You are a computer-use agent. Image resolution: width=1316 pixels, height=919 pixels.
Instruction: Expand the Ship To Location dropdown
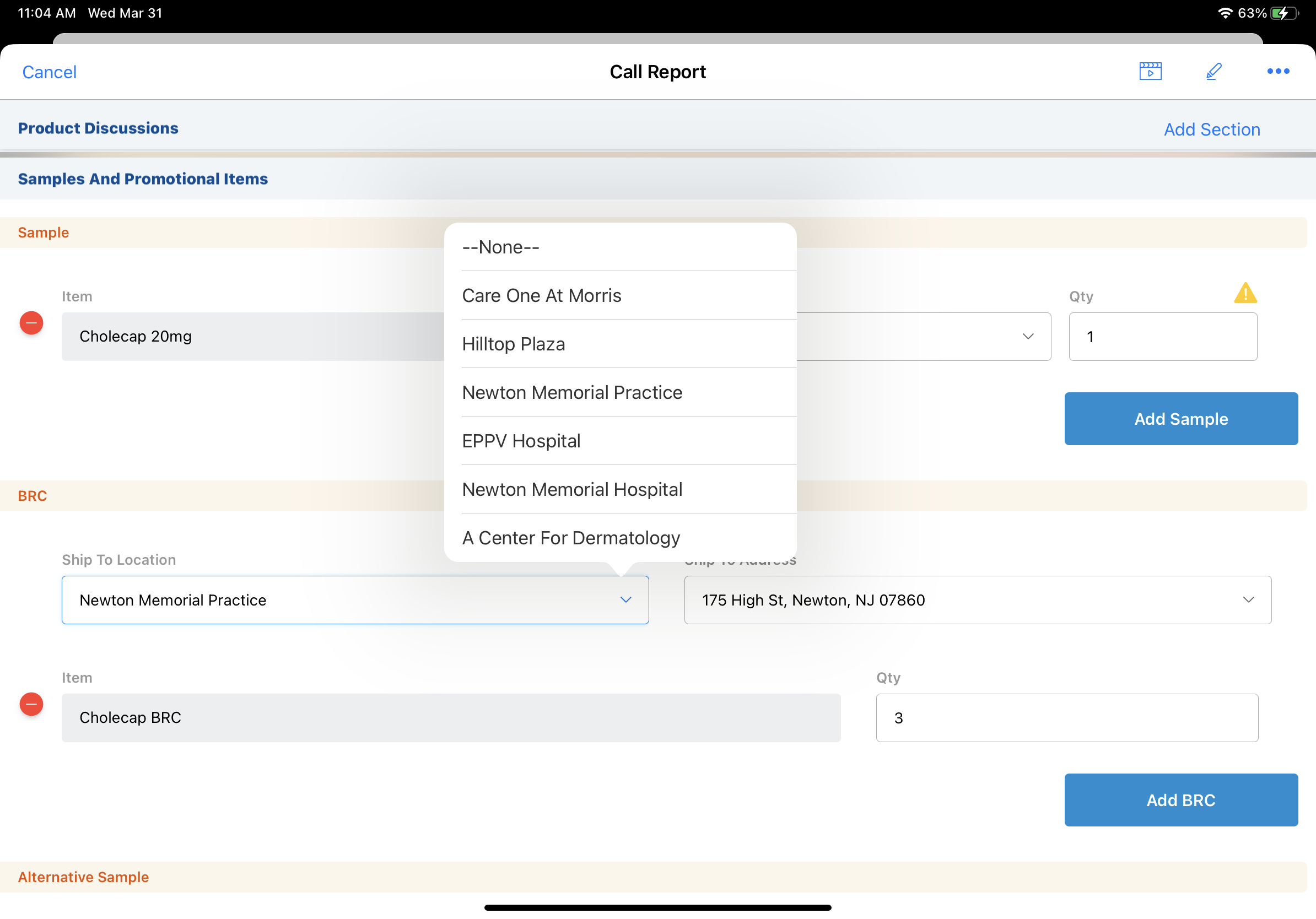click(x=625, y=600)
